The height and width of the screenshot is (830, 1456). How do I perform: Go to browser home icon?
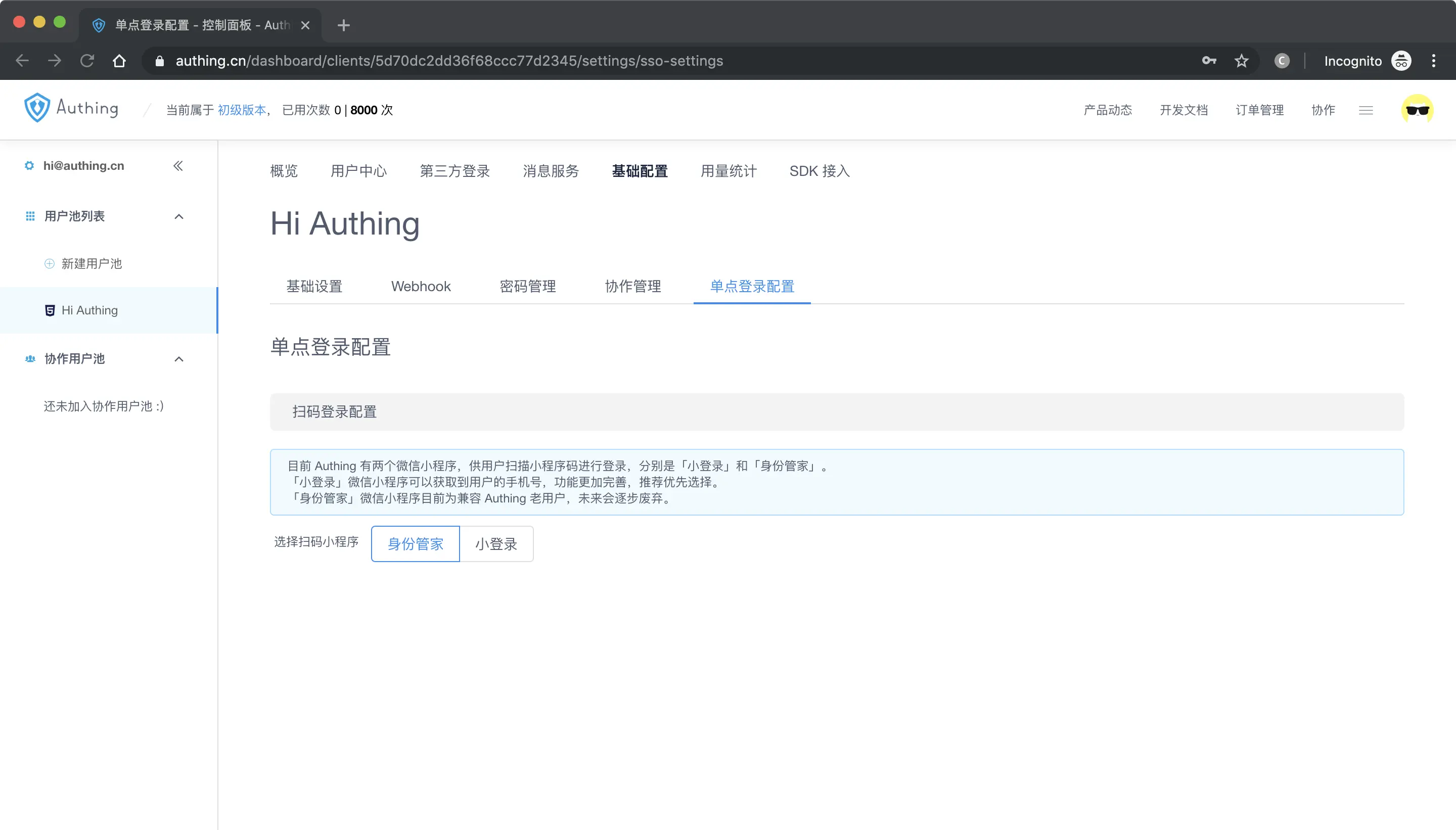(x=119, y=61)
